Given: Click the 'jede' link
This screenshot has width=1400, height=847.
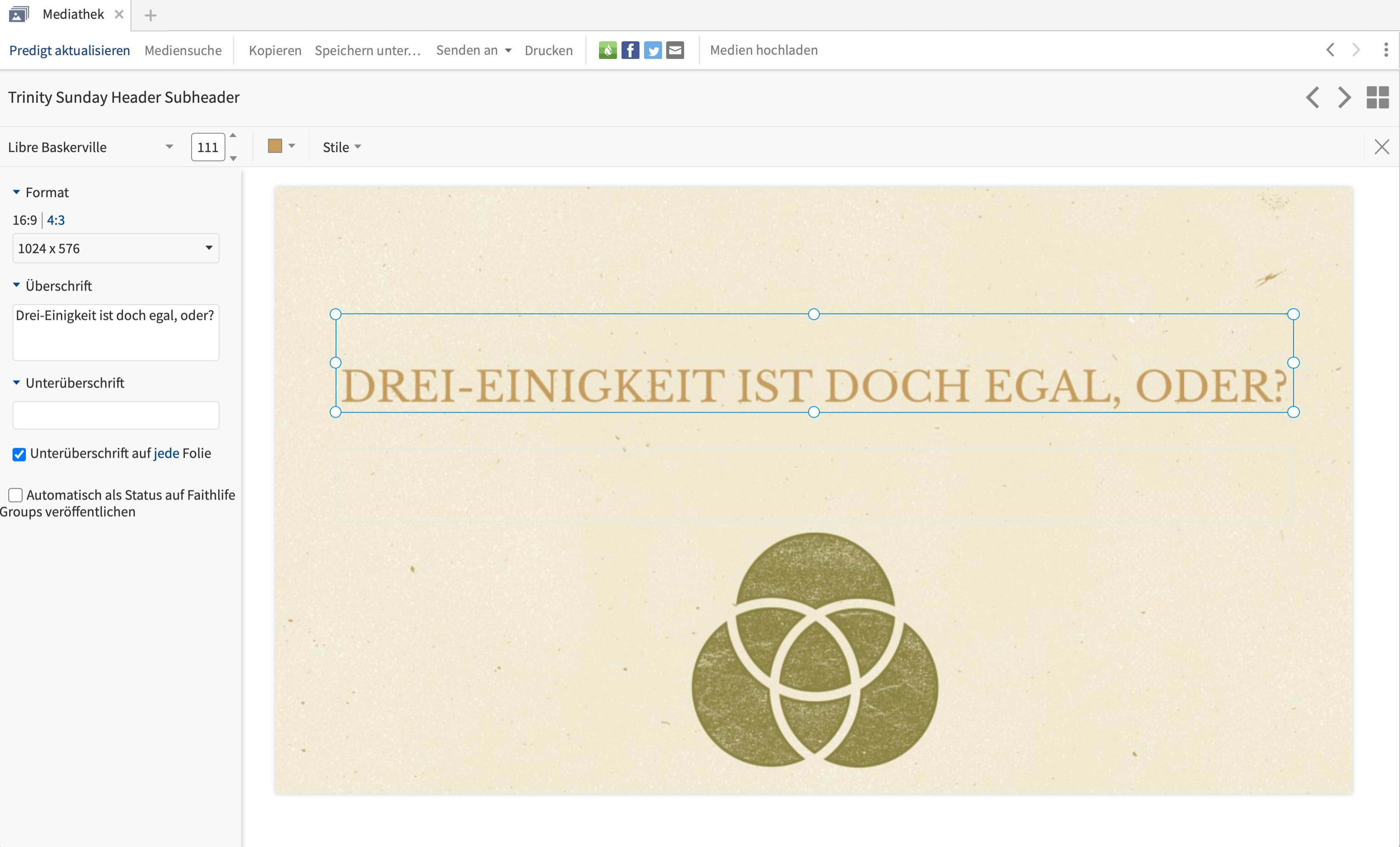Looking at the screenshot, I should pyautogui.click(x=167, y=453).
